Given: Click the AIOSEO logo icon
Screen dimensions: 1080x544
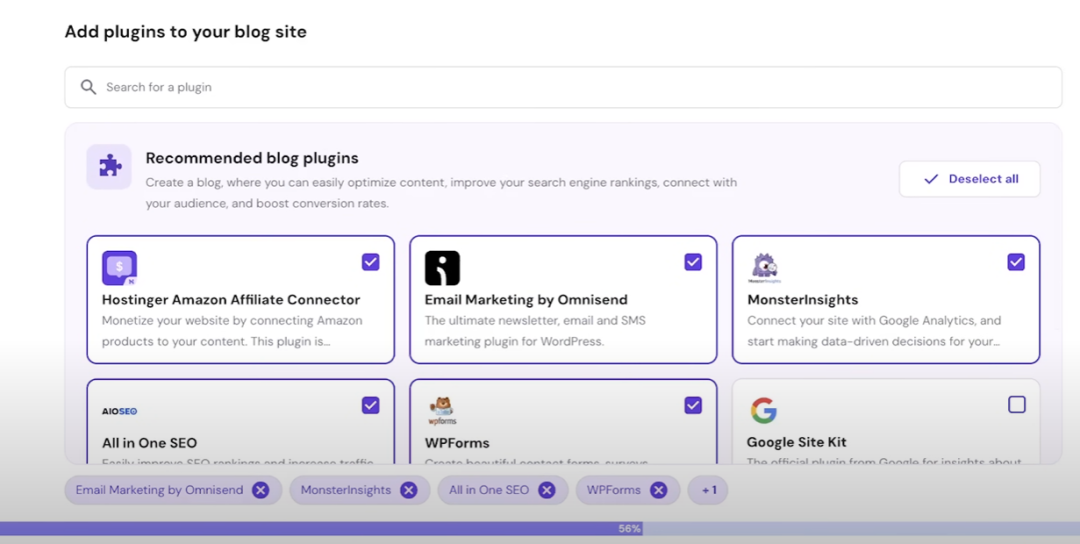Looking at the screenshot, I should point(119,411).
